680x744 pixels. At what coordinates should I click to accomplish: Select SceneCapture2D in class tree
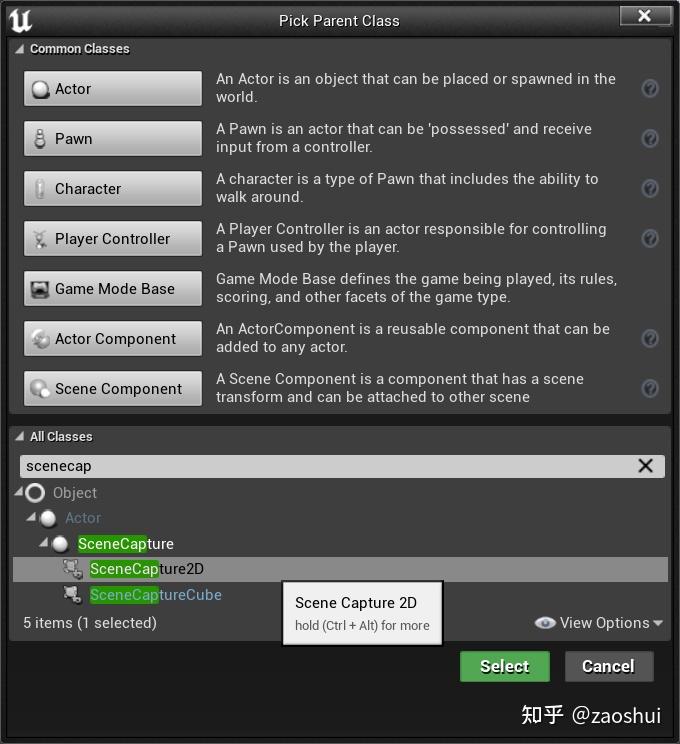coord(147,569)
